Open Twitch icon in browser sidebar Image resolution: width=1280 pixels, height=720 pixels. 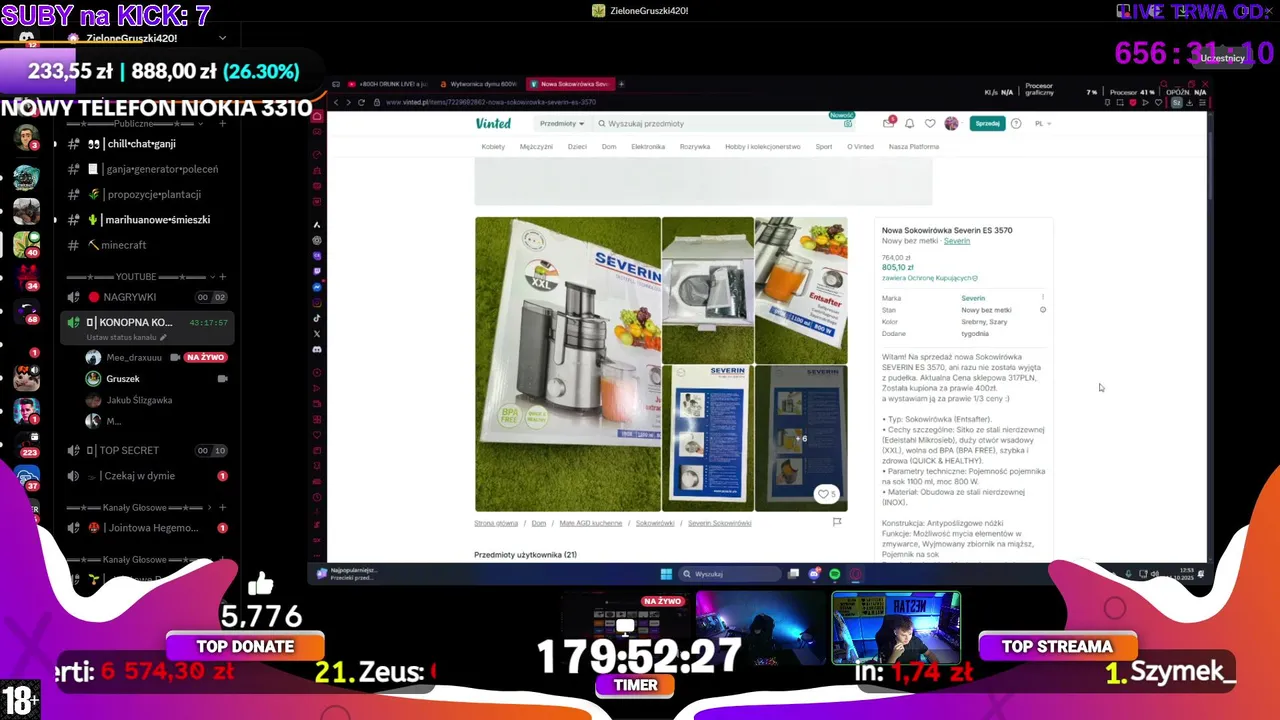point(317,271)
